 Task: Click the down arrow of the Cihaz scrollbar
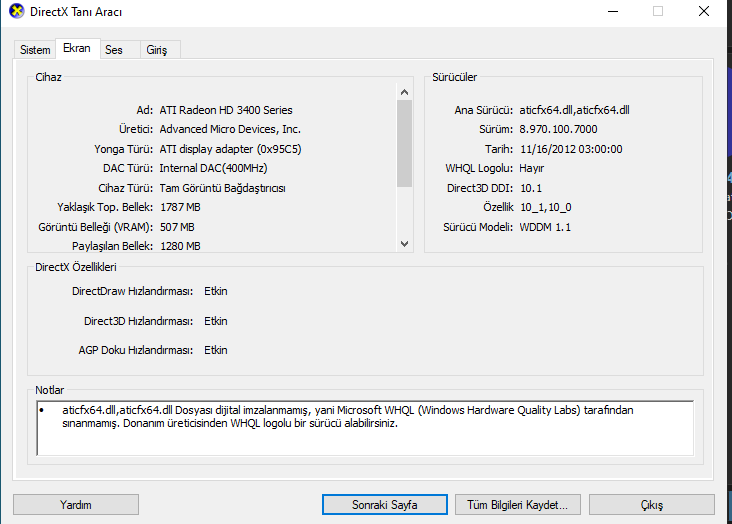click(x=404, y=244)
